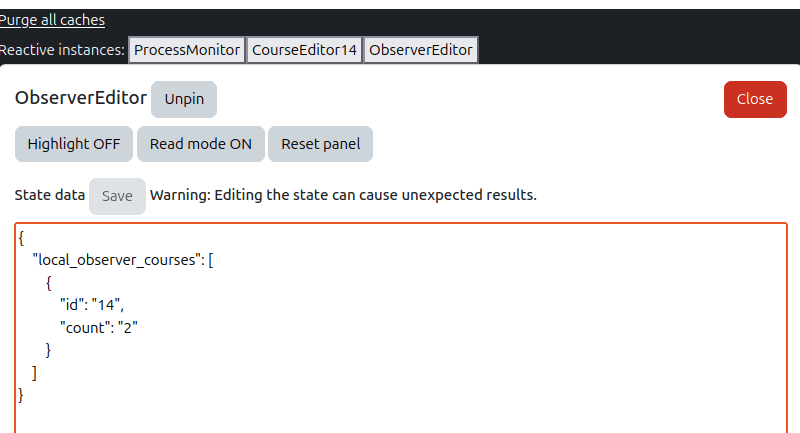This screenshot has width=800, height=433.
Task: Click the closing square bracket in the JSON
Action: point(35,372)
